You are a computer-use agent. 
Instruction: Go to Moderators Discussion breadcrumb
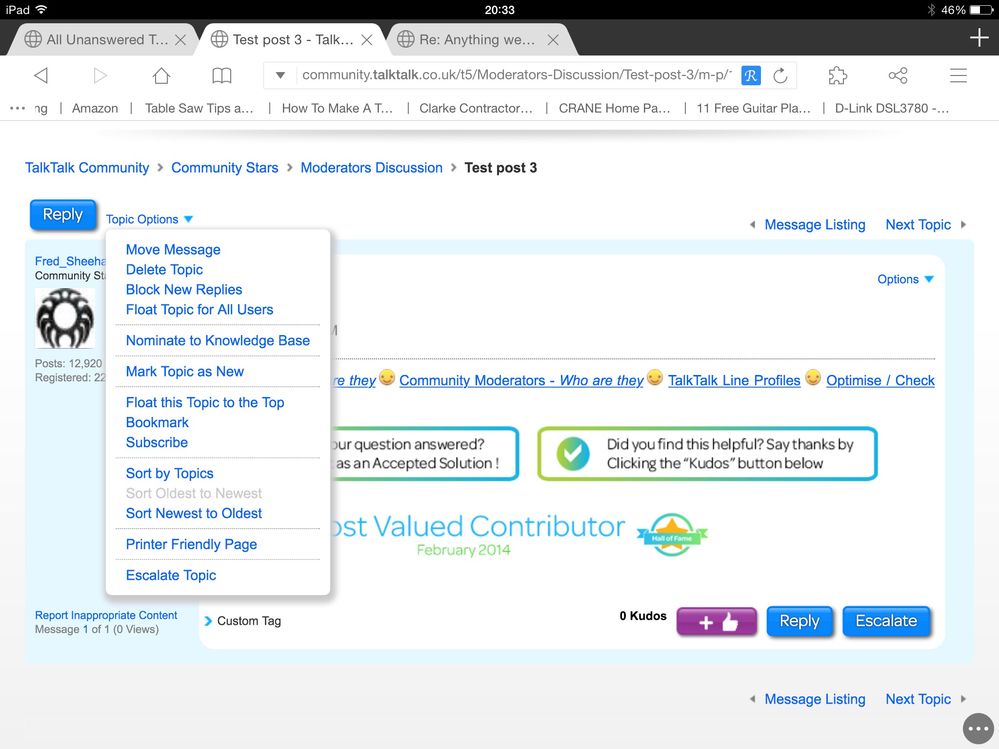[x=371, y=168]
